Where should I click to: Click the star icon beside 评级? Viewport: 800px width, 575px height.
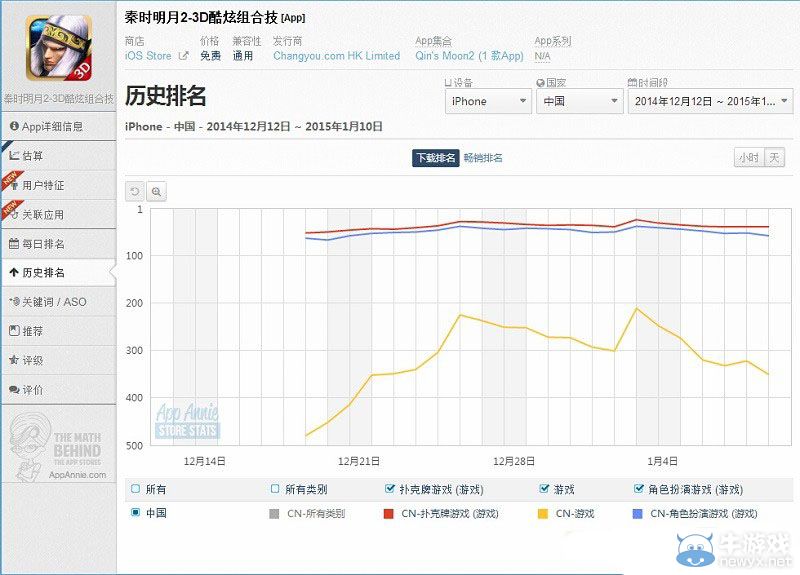pyautogui.click(x=14, y=360)
